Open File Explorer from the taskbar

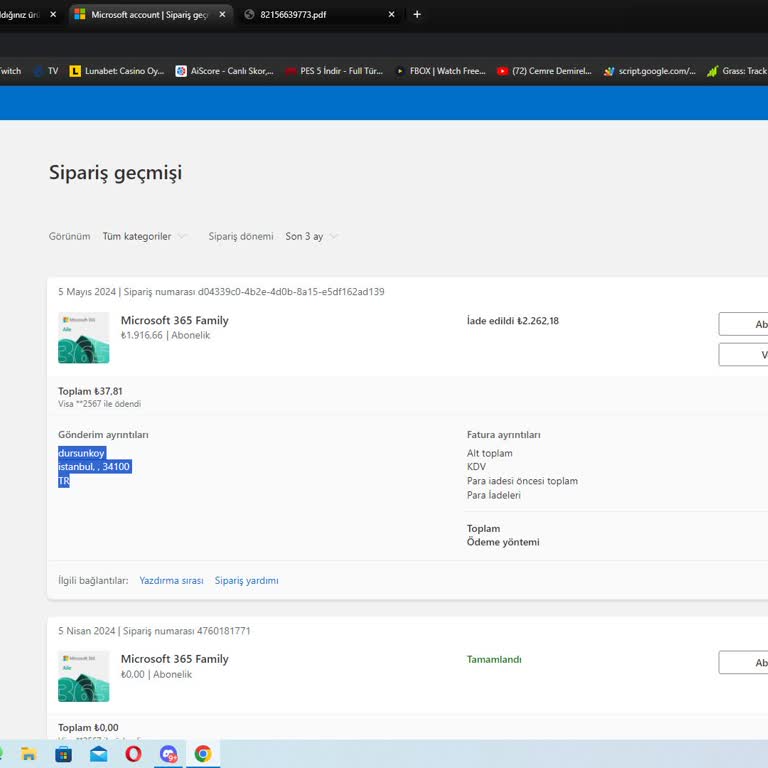[x=29, y=754]
